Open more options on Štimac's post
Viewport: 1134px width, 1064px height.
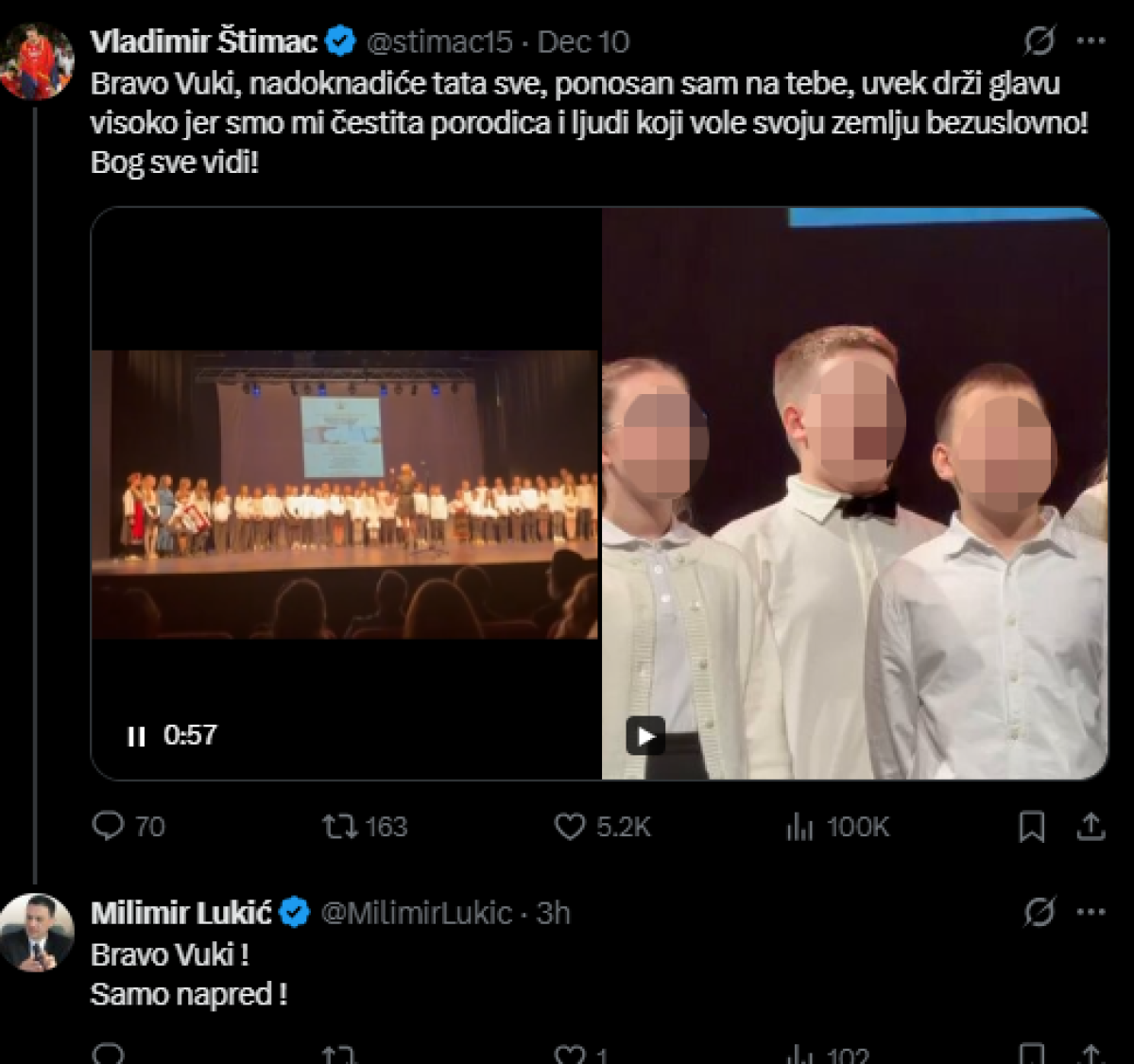pos(1091,42)
